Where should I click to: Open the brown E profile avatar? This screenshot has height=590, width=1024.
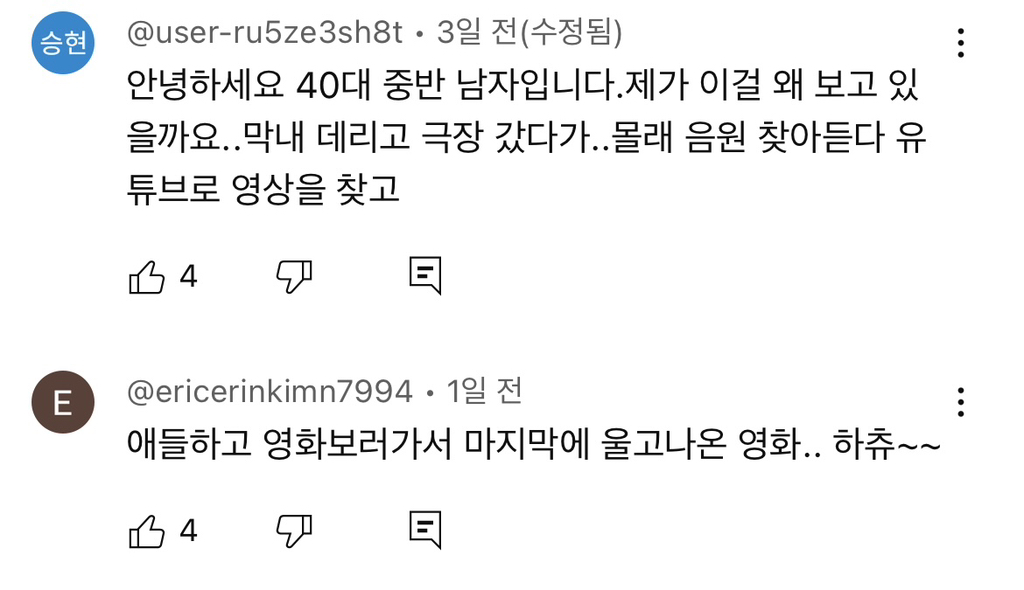[63, 403]
